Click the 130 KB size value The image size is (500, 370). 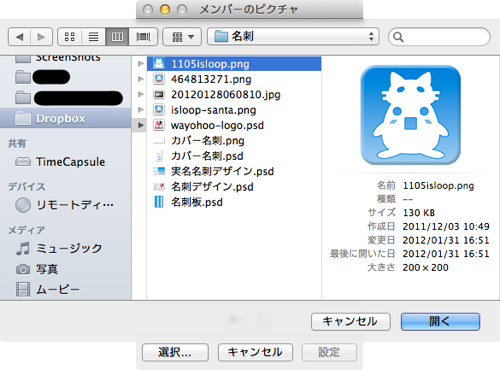coord(419,213)
